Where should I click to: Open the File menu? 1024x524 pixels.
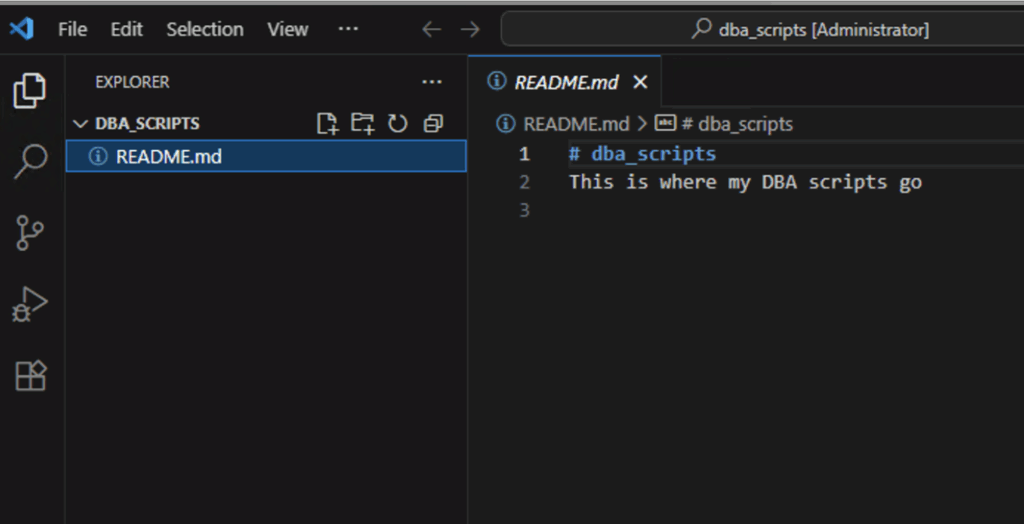pyautogui.click(x=72, y=29)
